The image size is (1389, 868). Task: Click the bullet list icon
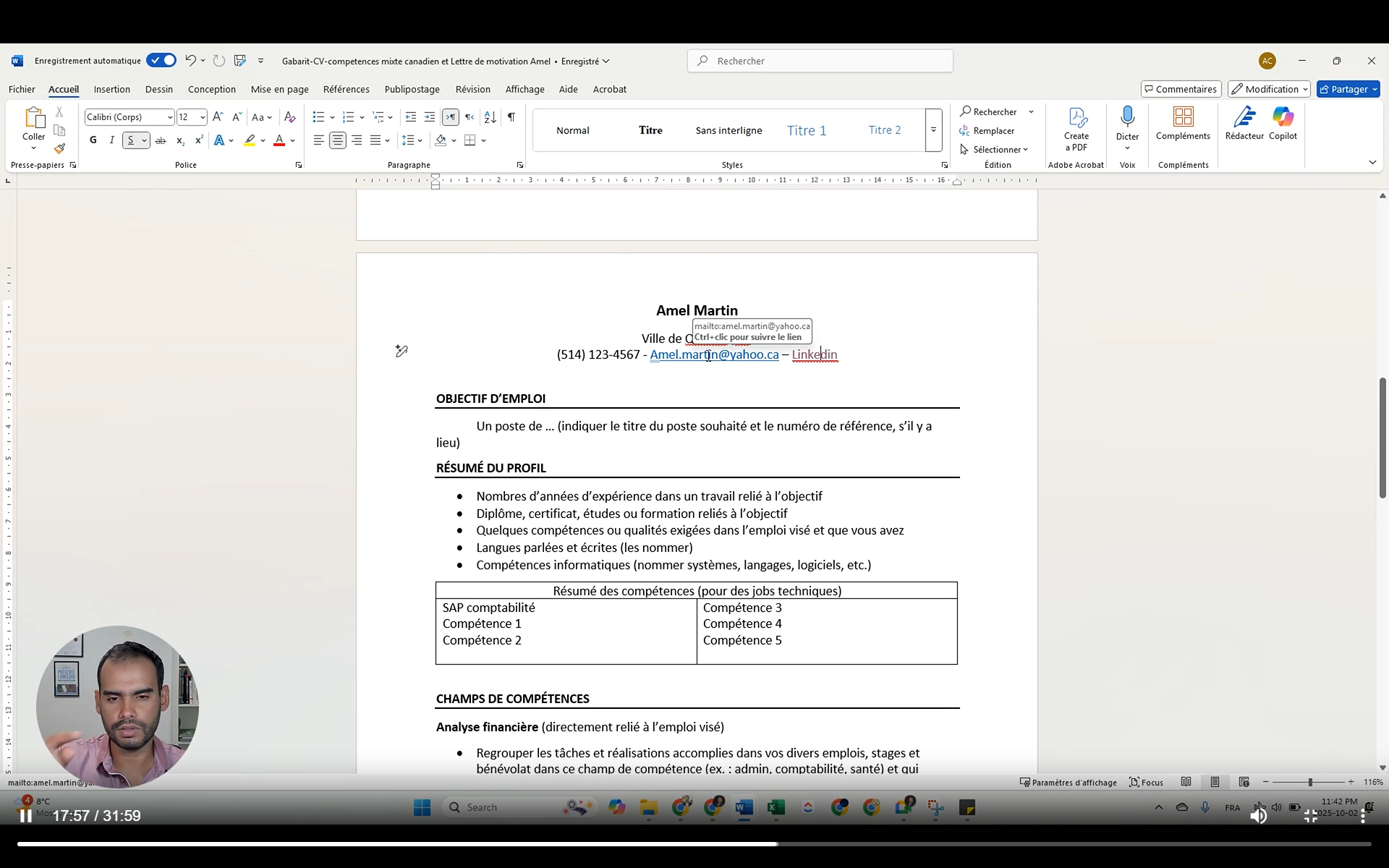click(x=318, y=117)
